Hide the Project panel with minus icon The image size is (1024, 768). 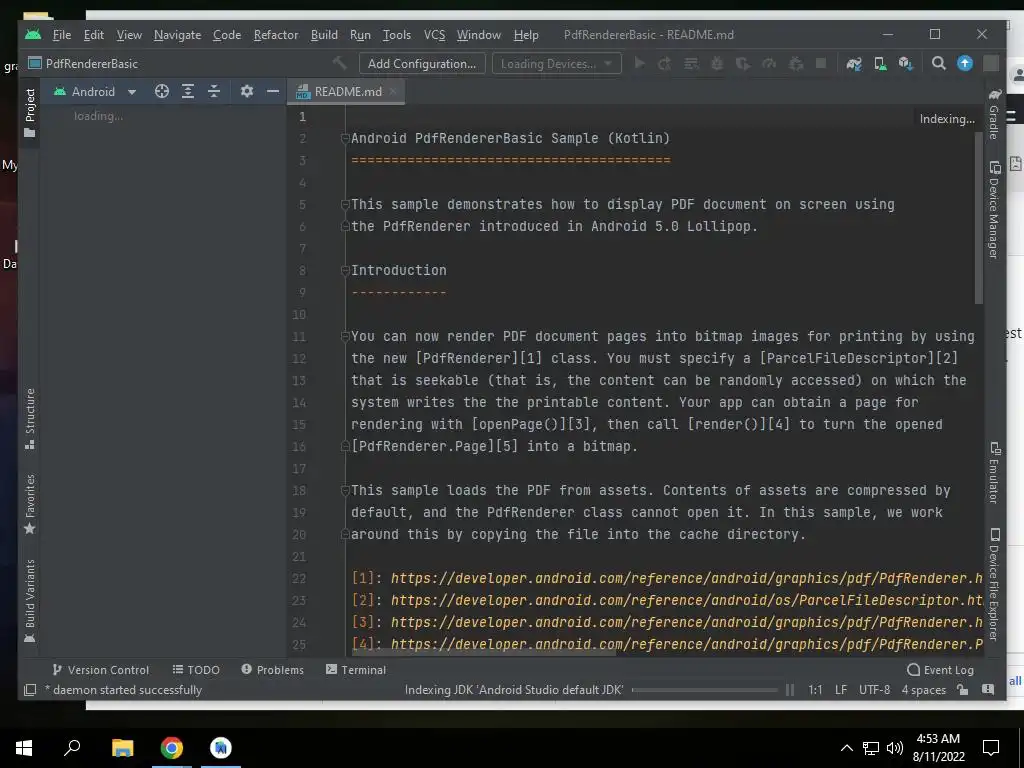[x=272, y=91]
